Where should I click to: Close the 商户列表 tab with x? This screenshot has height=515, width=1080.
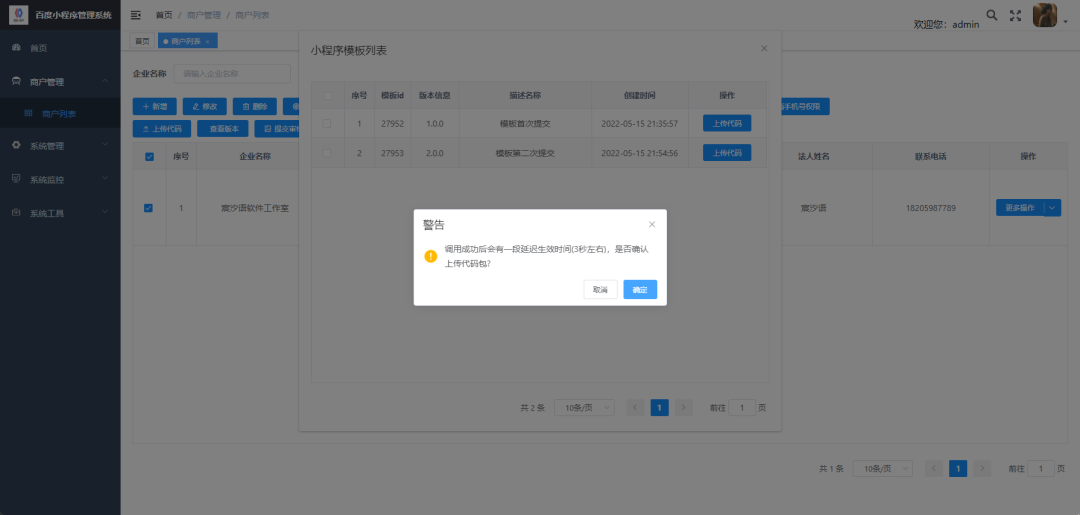208,42
